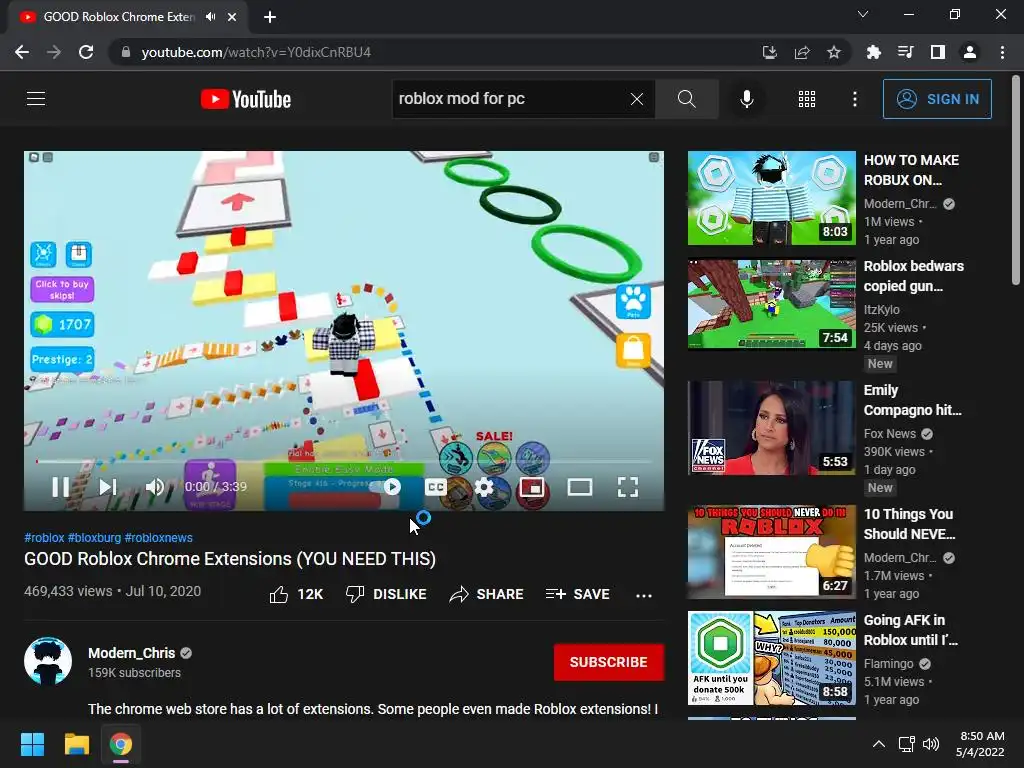
Task: Click the ItzKylo channel name
Action: pyautogui.click(x=882, y=310)
